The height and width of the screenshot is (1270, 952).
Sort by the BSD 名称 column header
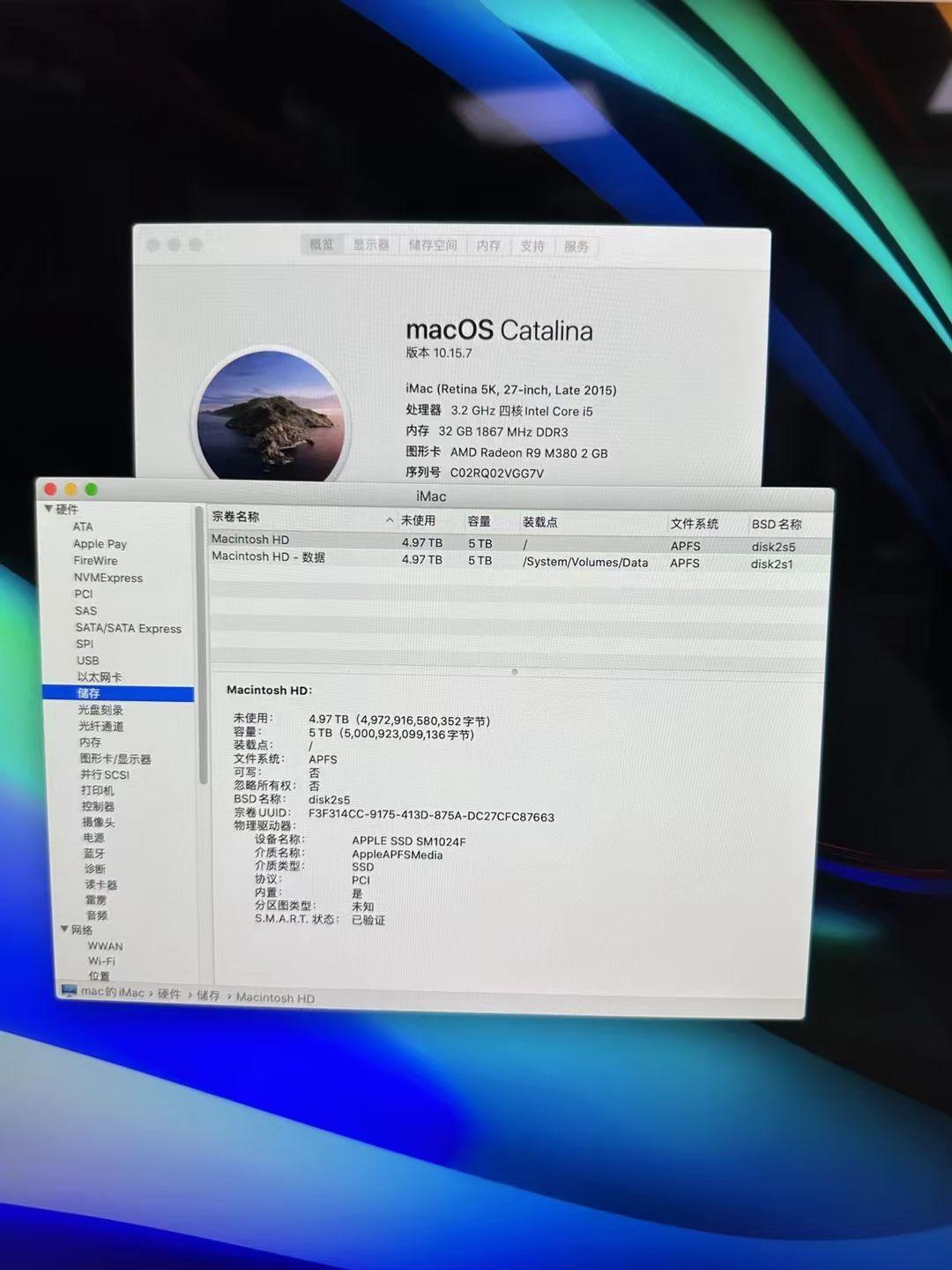(x=777, y=525)
